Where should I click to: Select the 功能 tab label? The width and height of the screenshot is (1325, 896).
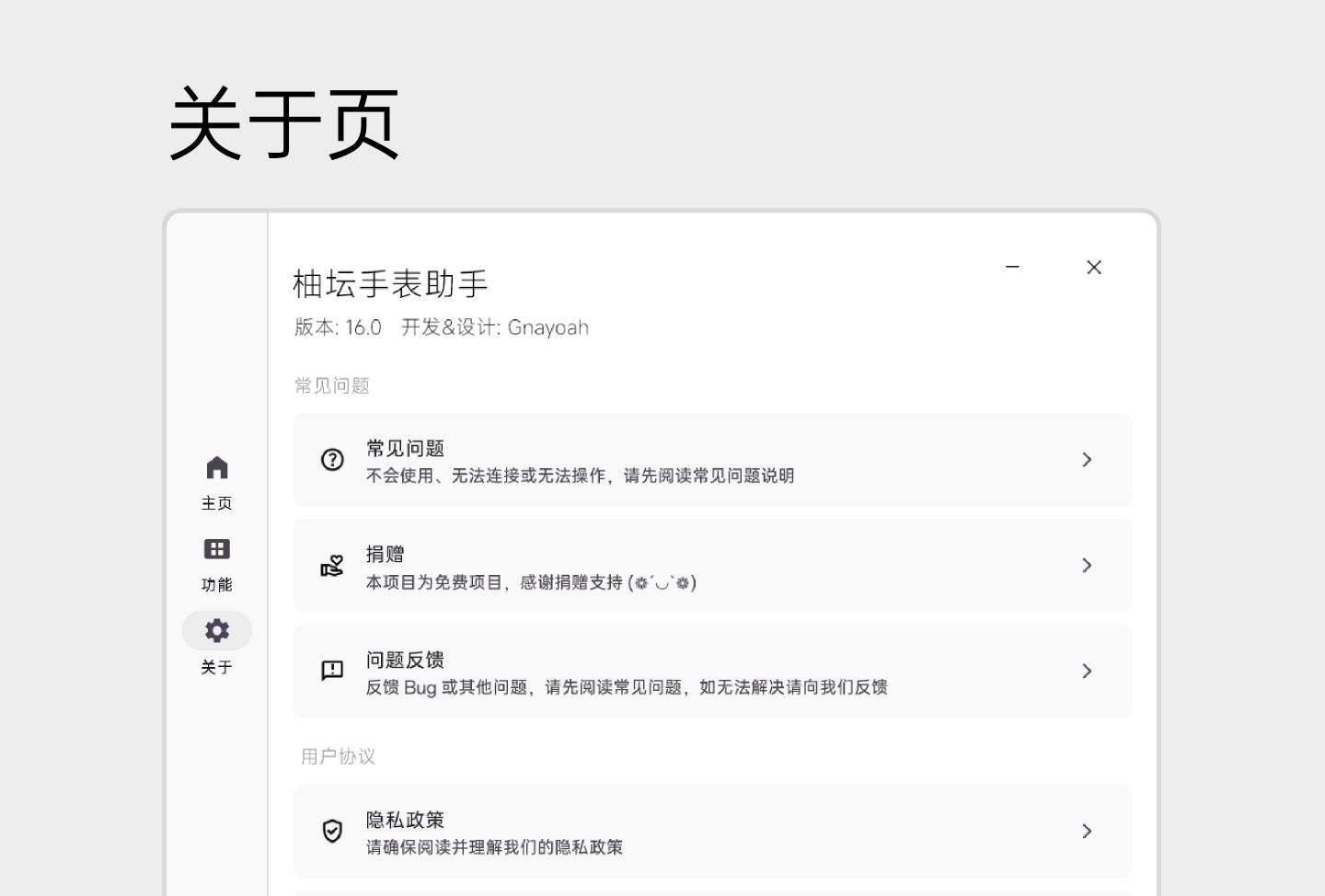pos(217,585)
